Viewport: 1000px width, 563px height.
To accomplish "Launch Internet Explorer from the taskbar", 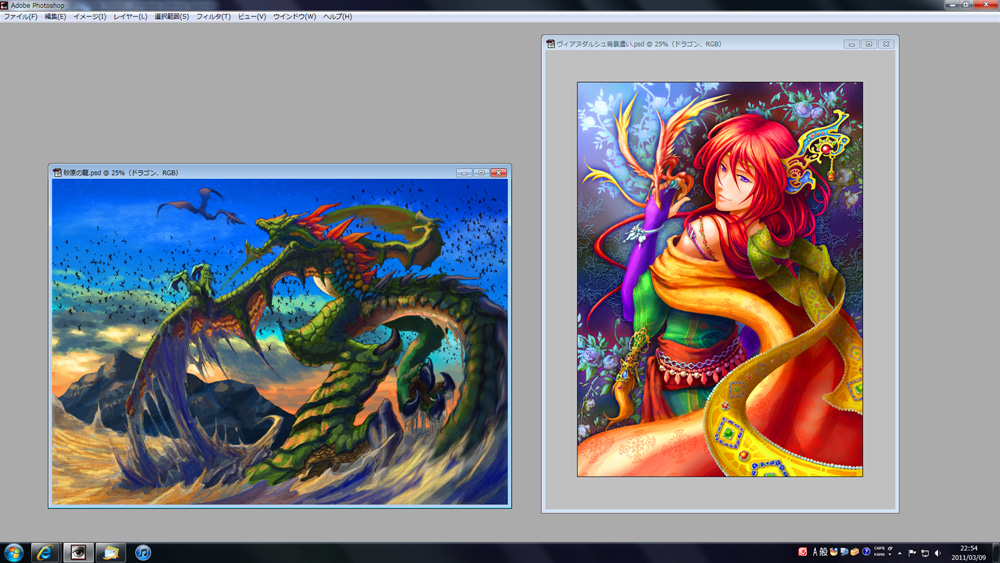I will (x=45, y=552).
